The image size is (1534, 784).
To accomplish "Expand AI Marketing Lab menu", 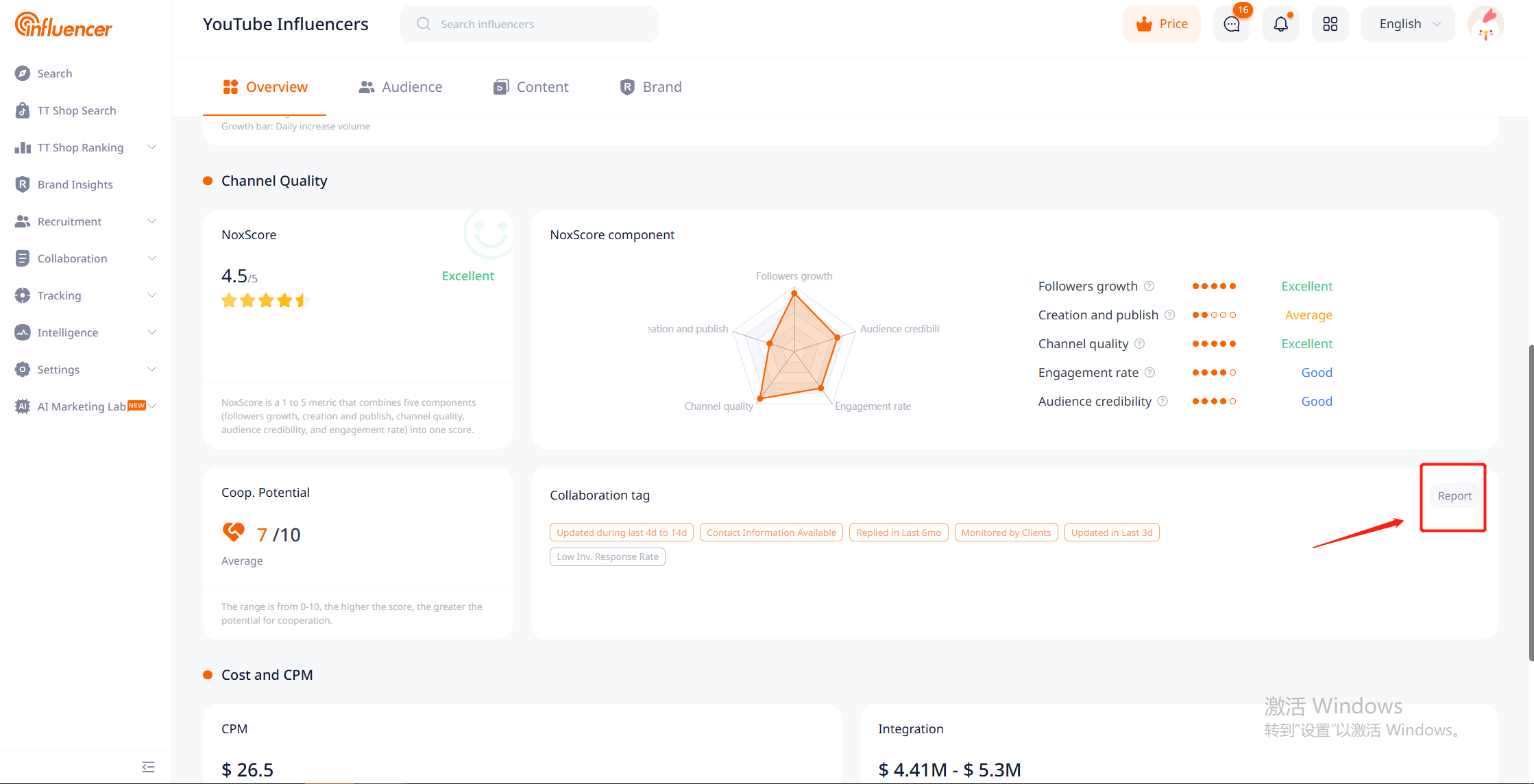I will (x=86, y=406).
